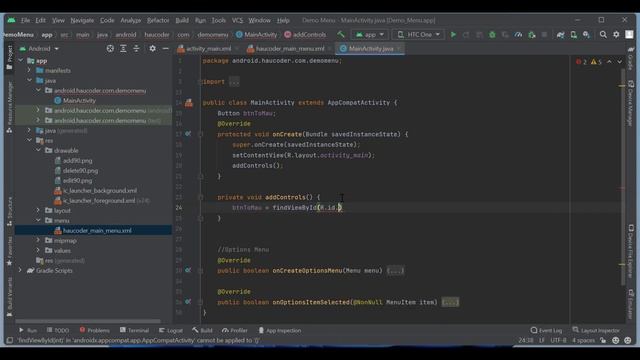
Task: Click the class gutter icon beside MainActivity
Action: click(189, 103)
